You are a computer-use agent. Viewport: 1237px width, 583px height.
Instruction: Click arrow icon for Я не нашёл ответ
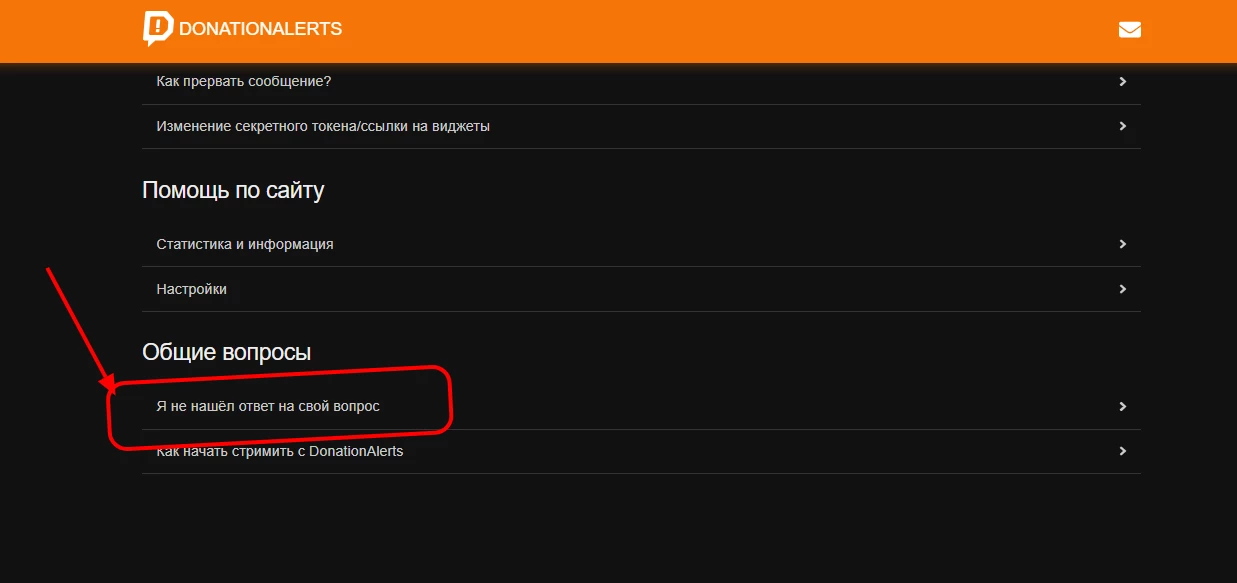click(x=1123, y=407)
